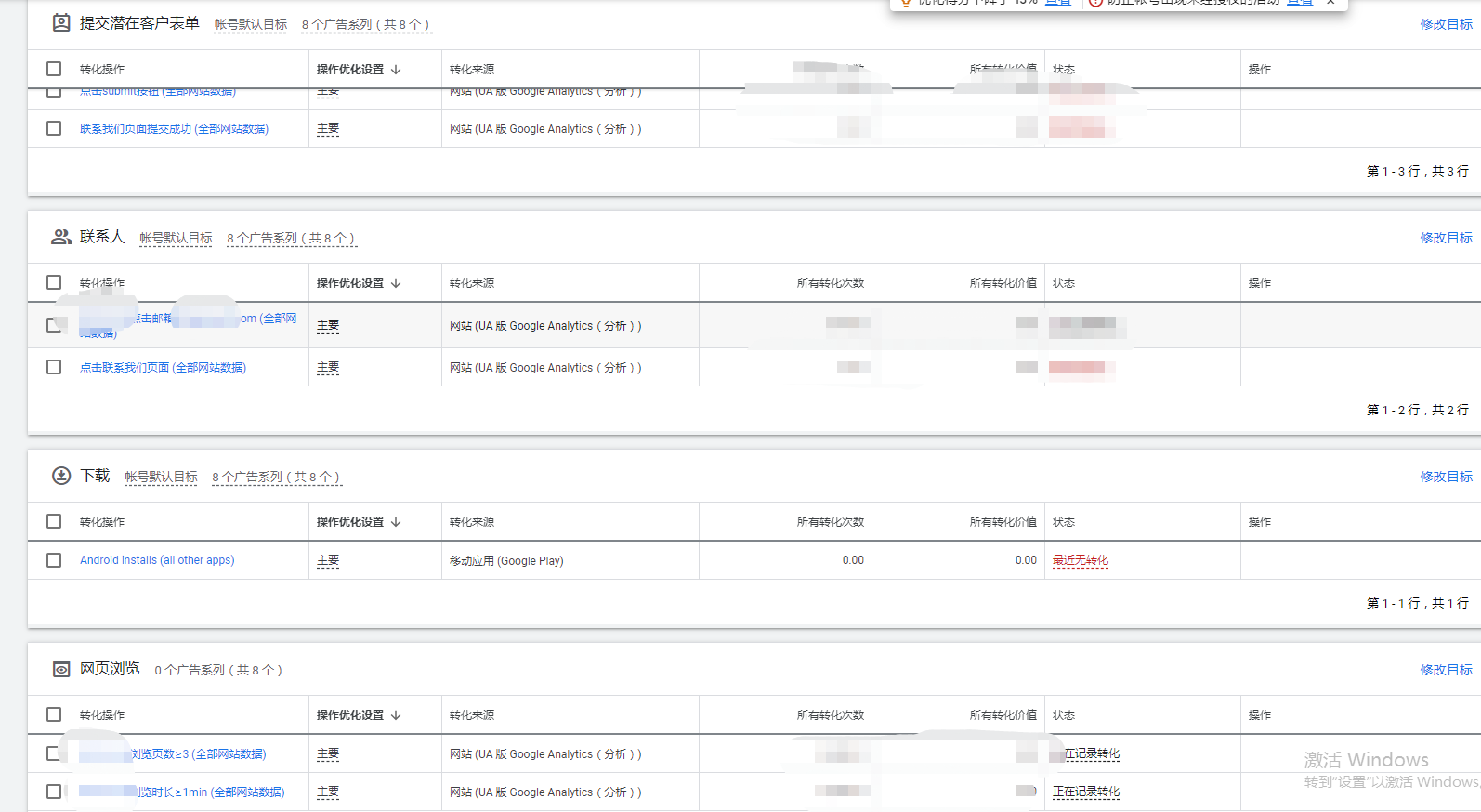Click the contacts icon beside 联系人
Screen dimensions: 1481x812
(x=61, y=237)
